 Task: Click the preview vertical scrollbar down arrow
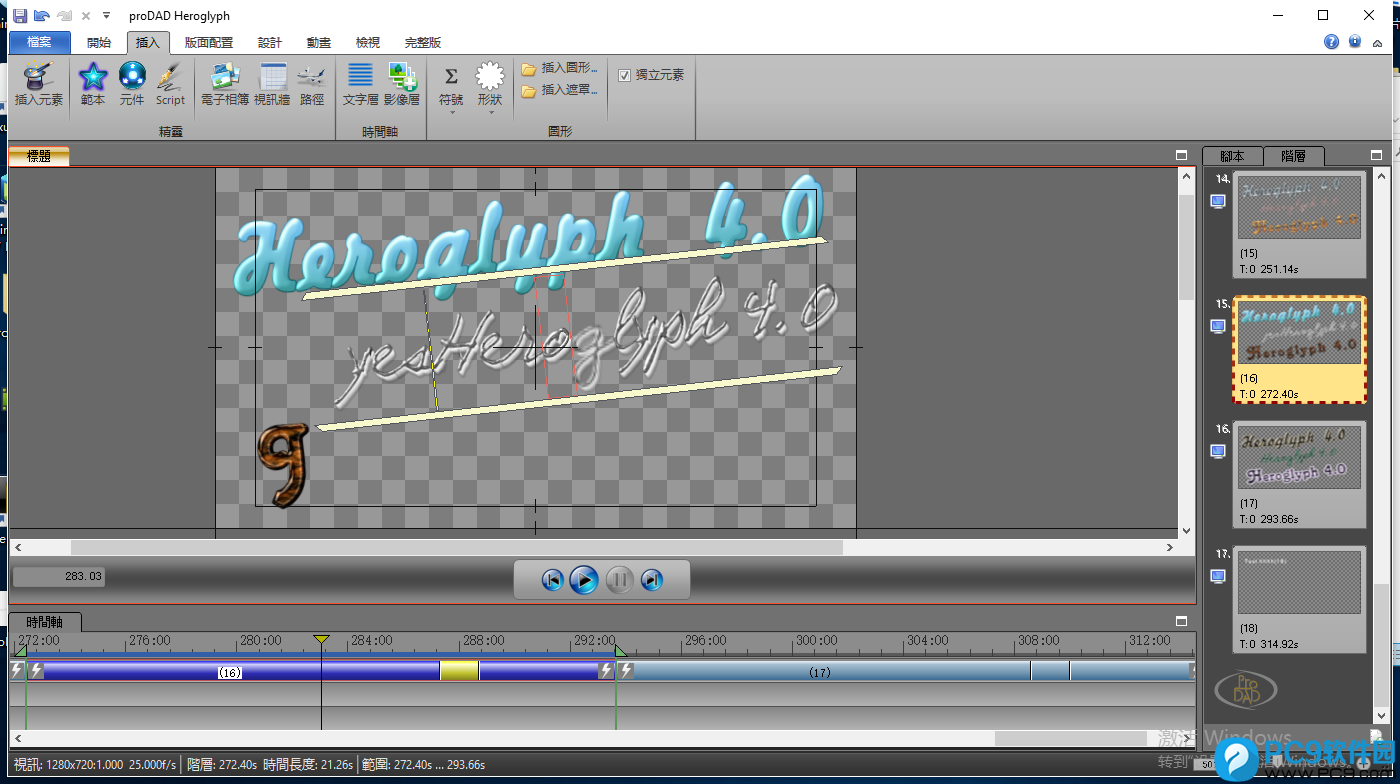point(1186,531)
